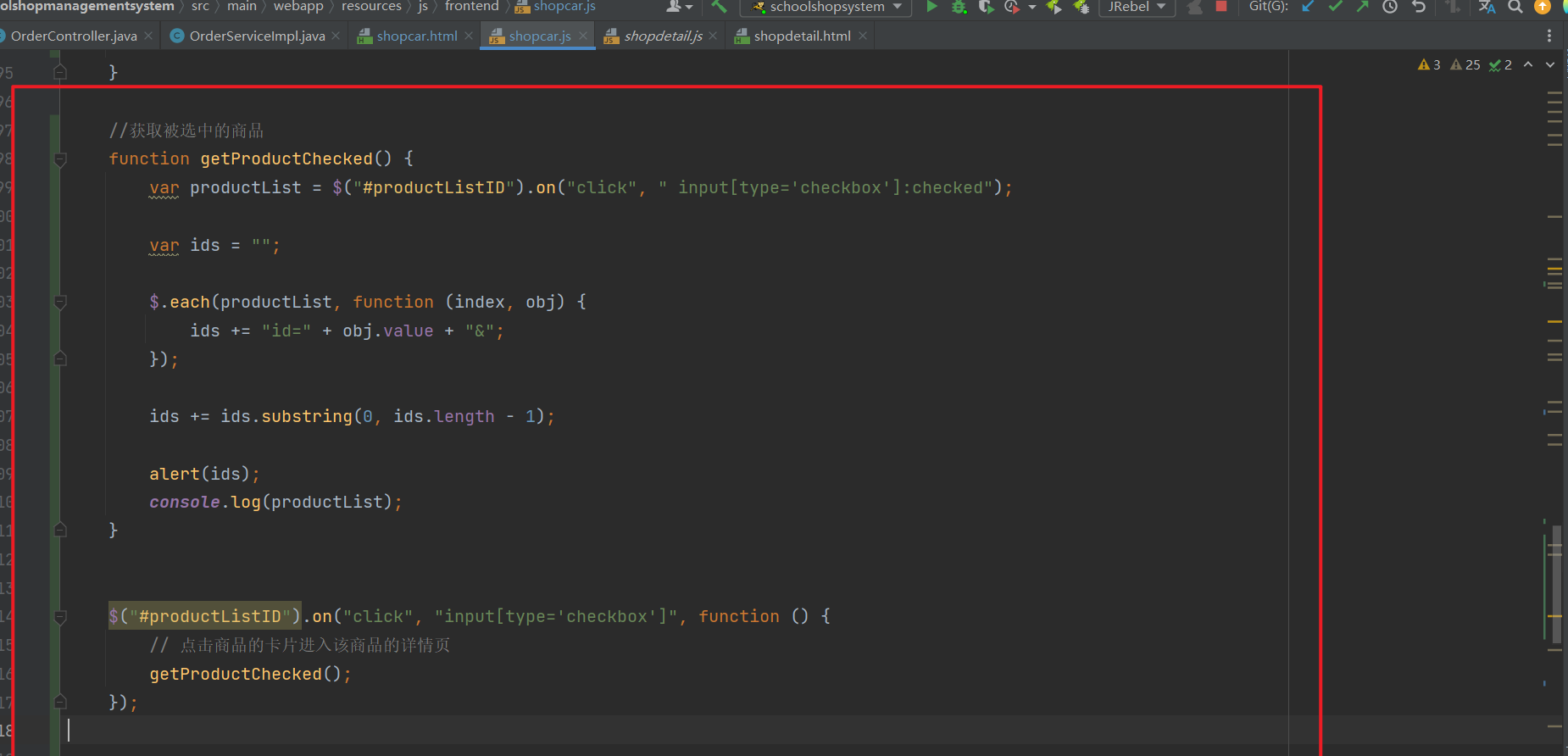Push commits with green Git arrow
This screenshot has height=756, width=1568.
(1363, 7)
